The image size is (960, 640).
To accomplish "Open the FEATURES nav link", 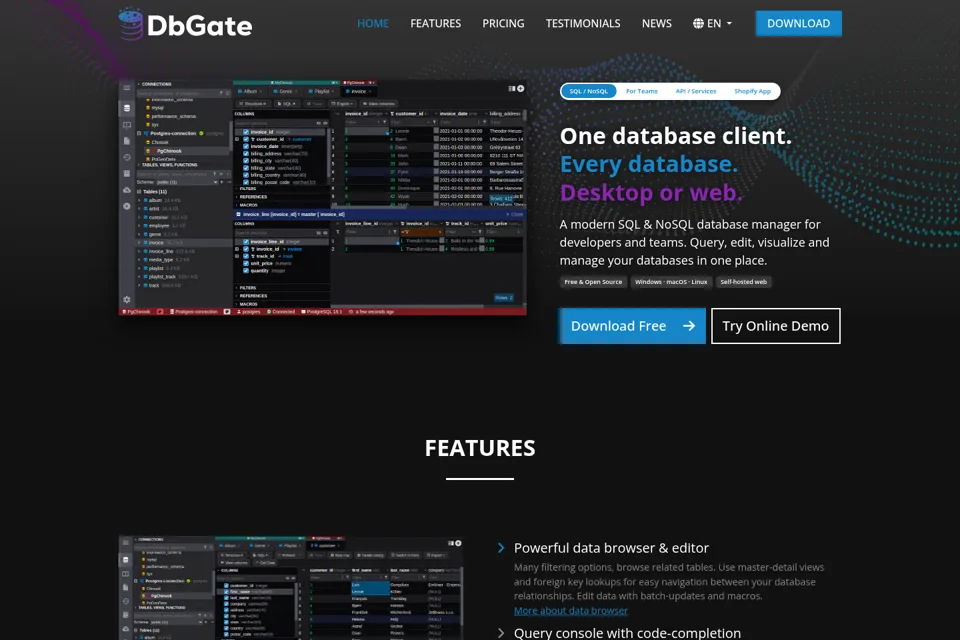I will [x=435, y=23].
